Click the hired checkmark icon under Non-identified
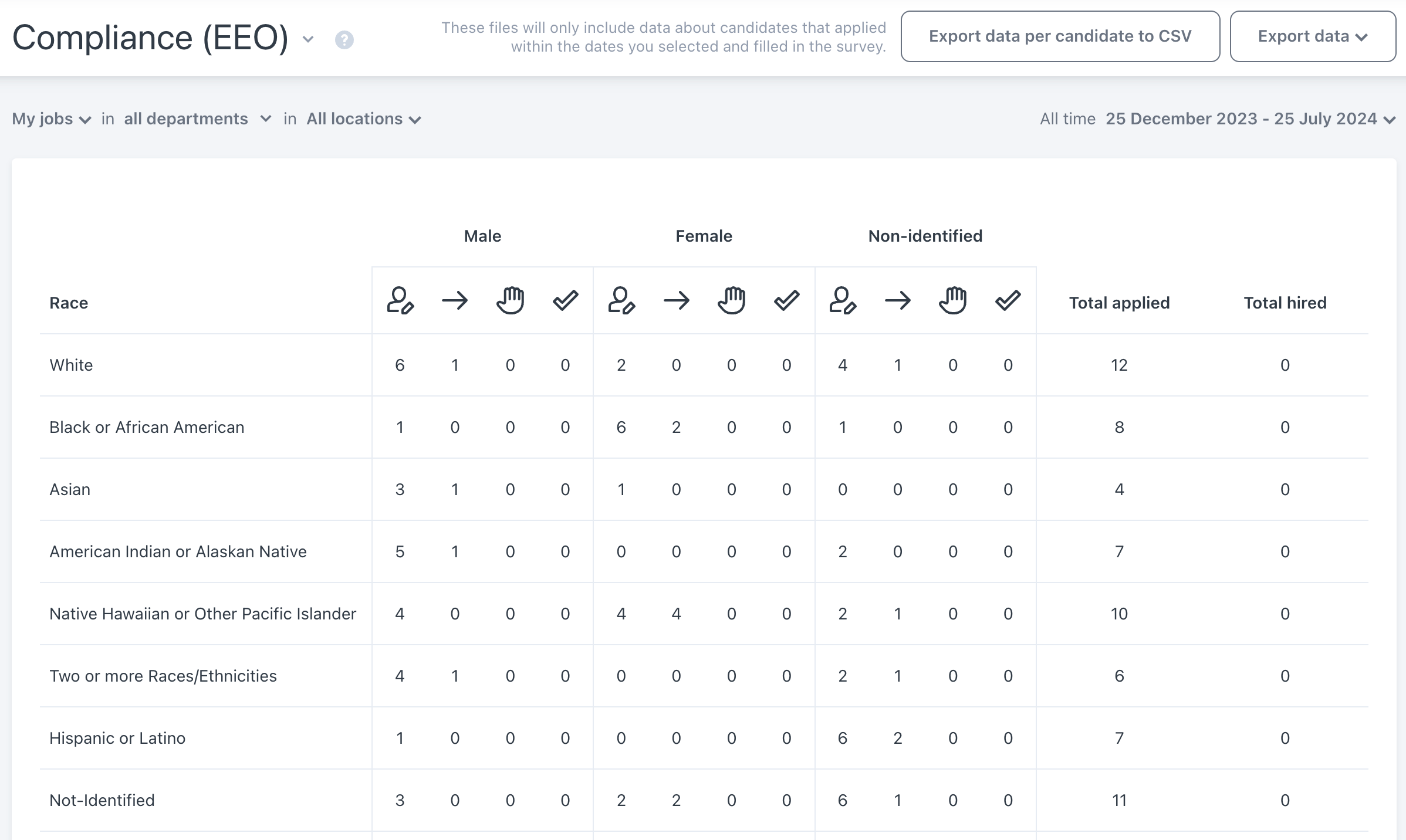This screenshot has width=1406, height=840. [x=1007, y=302]
